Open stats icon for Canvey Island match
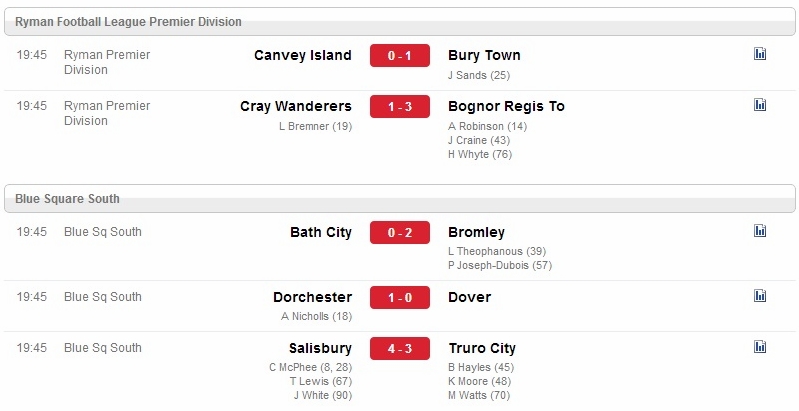 (x=760, y=53)
